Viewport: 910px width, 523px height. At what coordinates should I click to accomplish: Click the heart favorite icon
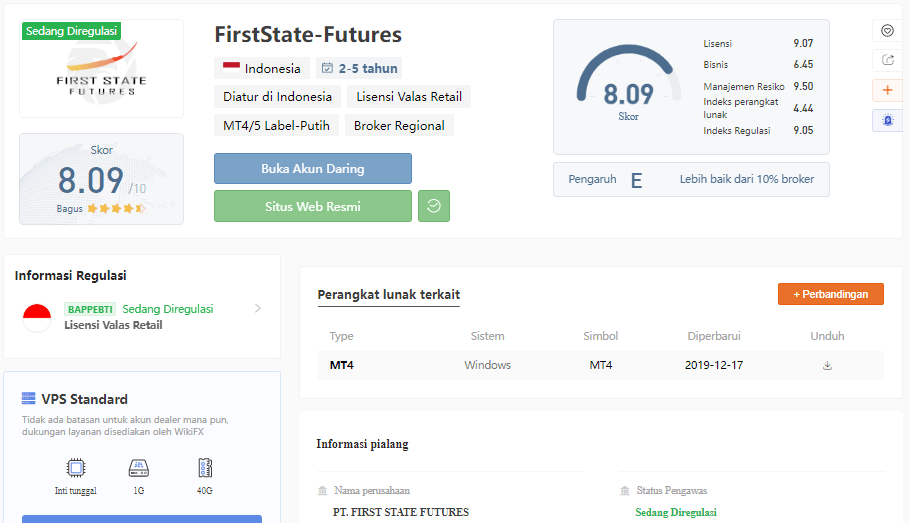(887, 31)
